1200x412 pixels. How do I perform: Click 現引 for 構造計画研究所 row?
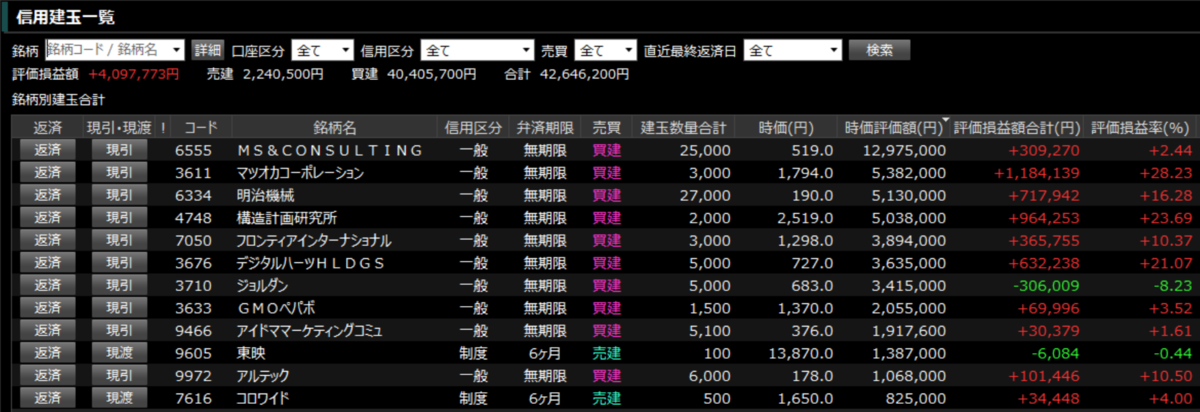click(x=119, y=217)
